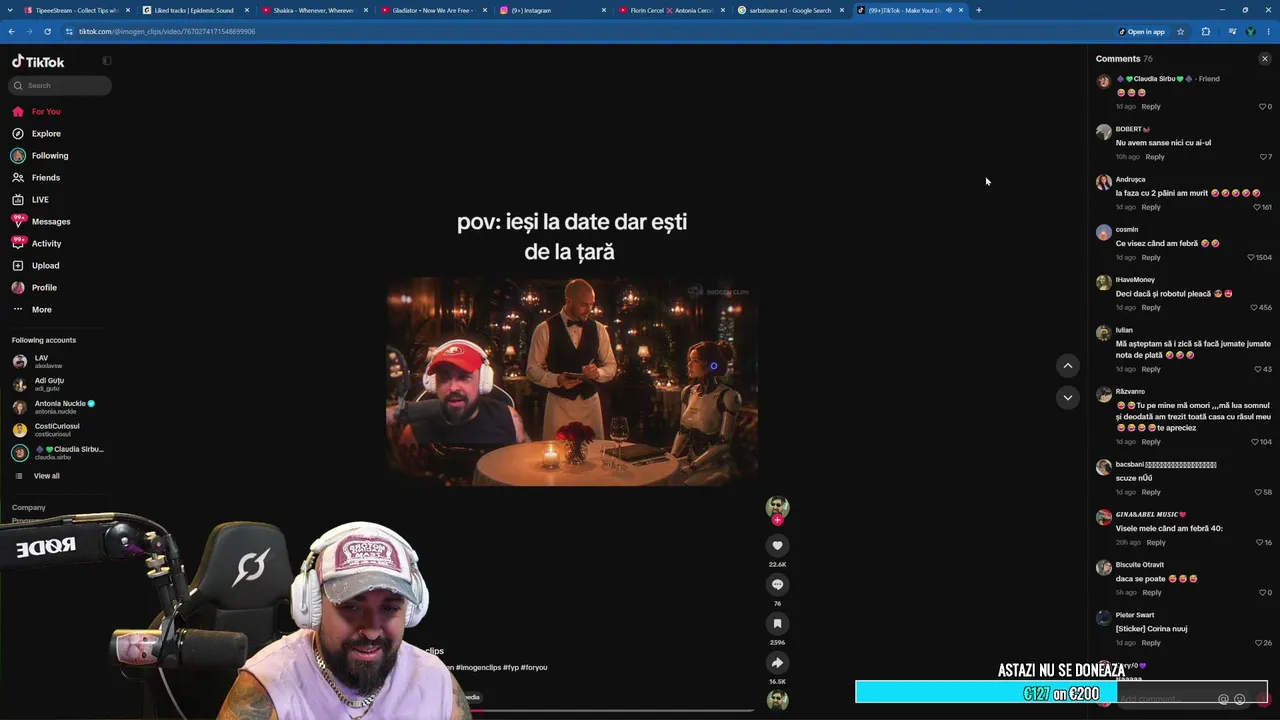The image size is (1280, 720).
Task: Open a new browser tab
Action: pyautogui.click(x=979, y=10)
